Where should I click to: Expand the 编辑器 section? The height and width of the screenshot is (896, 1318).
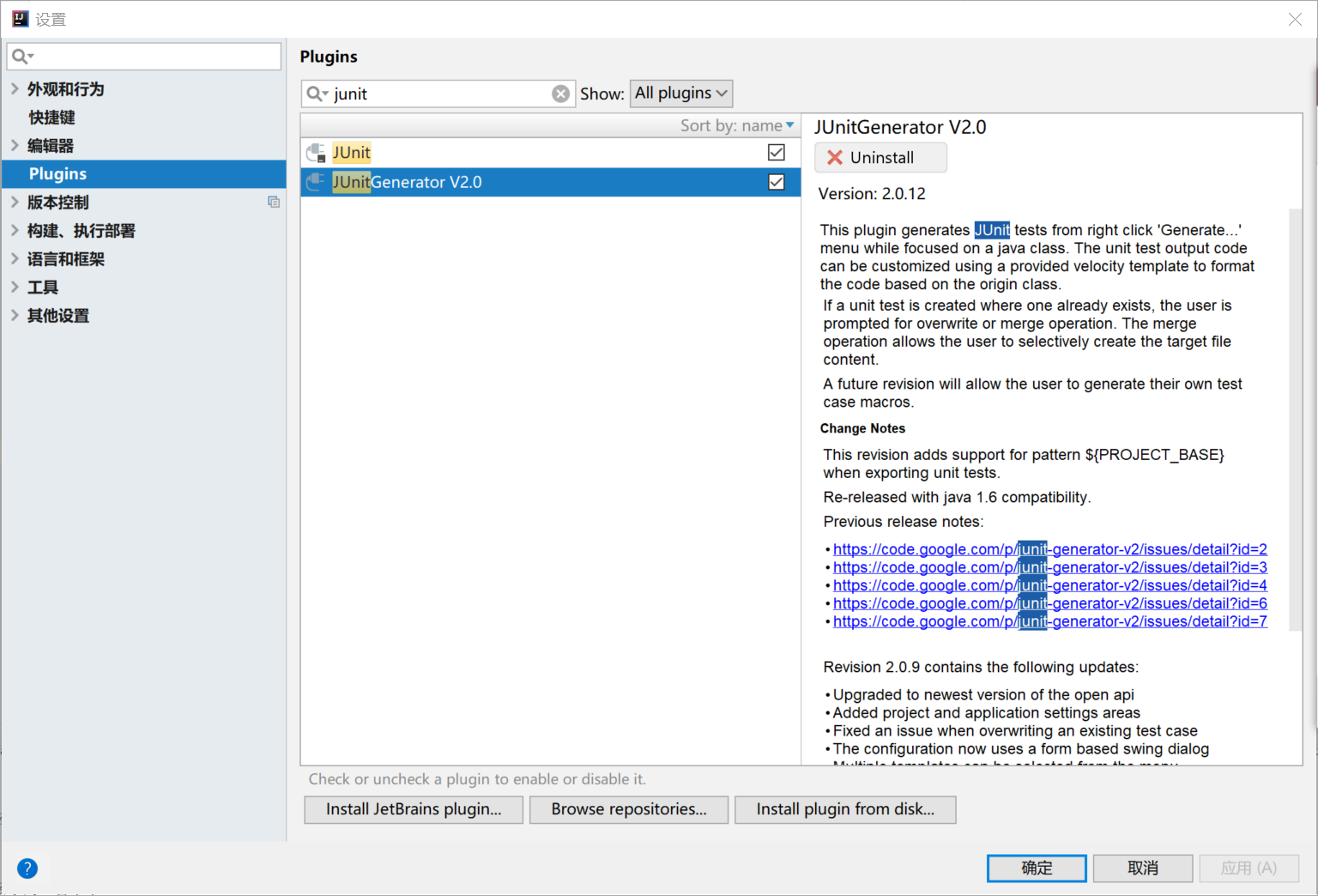click(15, 145)
